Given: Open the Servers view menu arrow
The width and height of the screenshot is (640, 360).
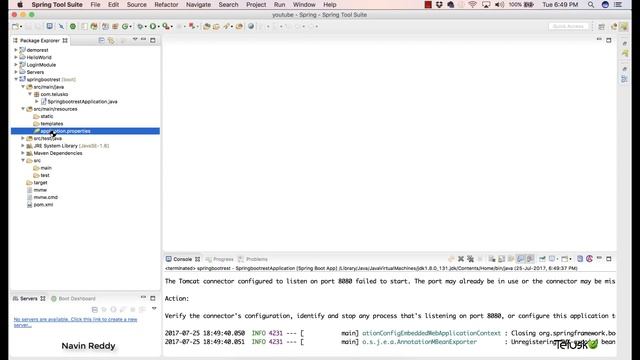Looking at the screenshot, I should (x=154, y=309).
